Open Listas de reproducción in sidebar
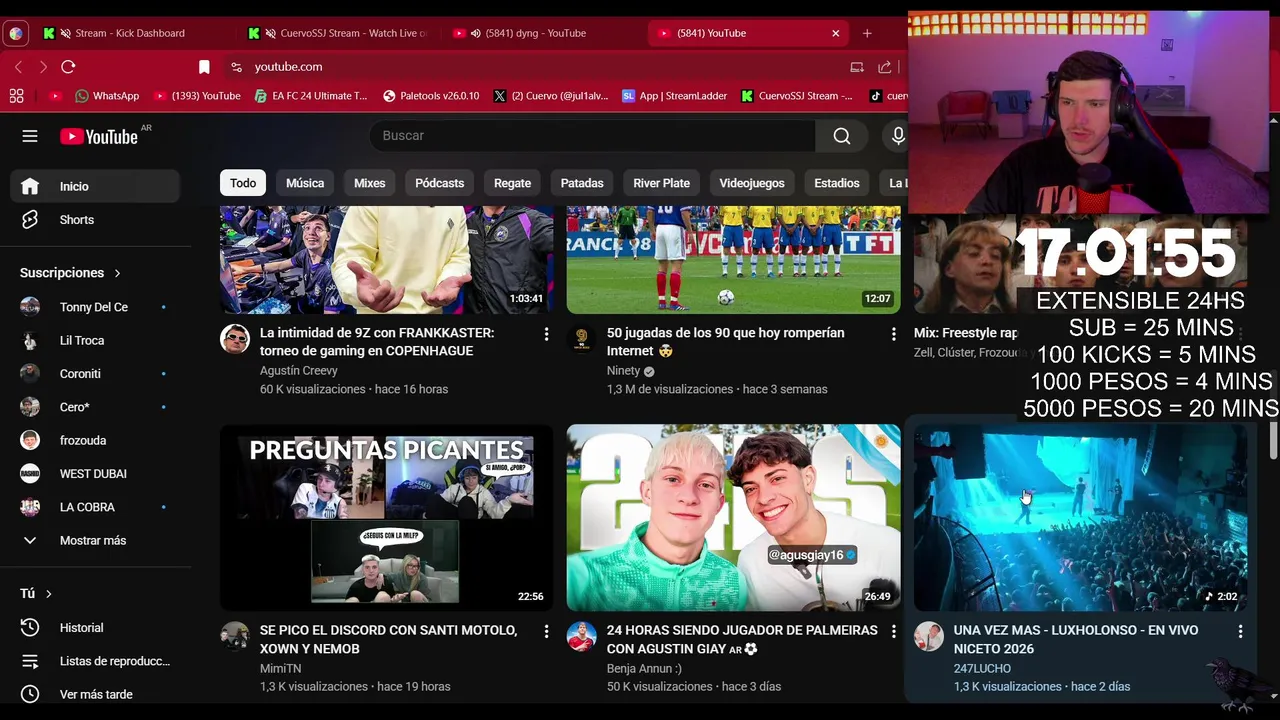This screenshot has width=1280, height=720. pyautogui.click(x=95, y=661)
